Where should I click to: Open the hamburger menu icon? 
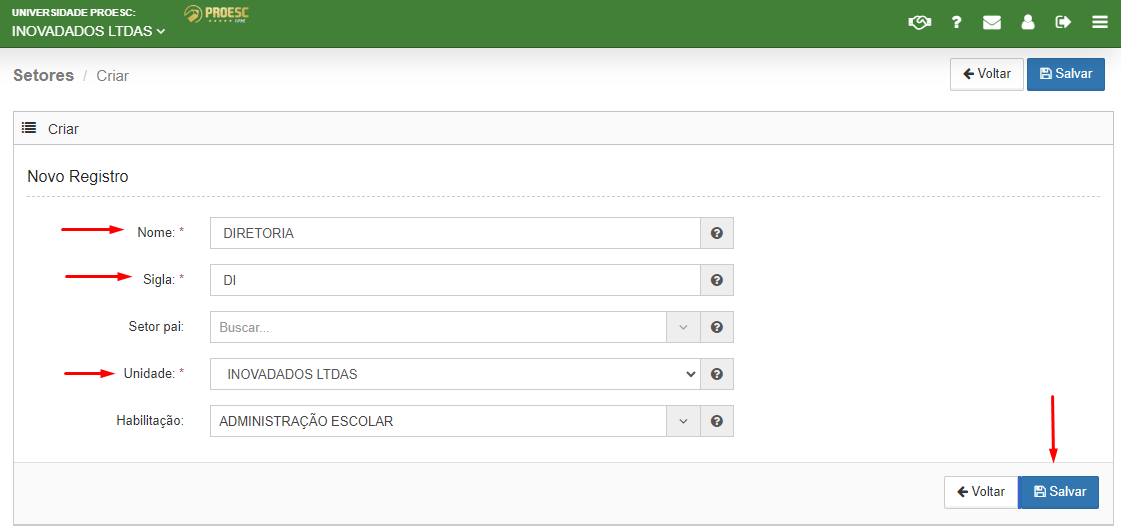click(1100, 22)
